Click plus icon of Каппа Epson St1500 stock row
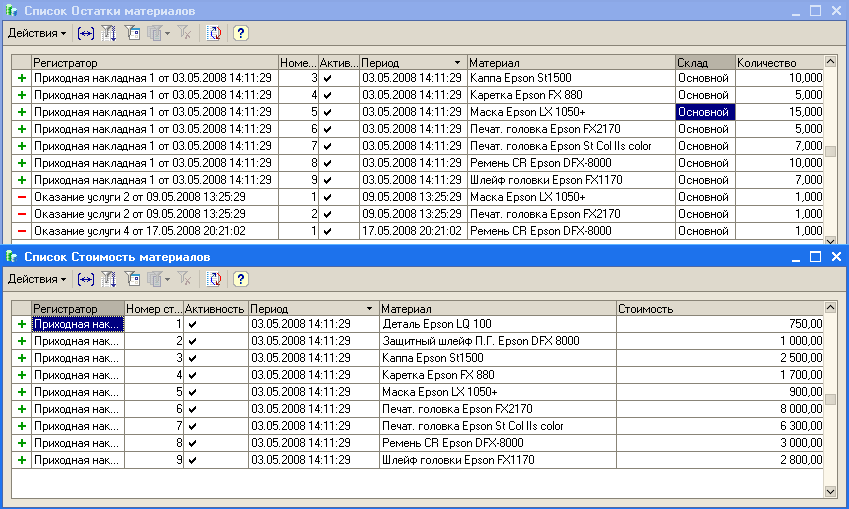849x509 pixels. [x=22, y=78]
